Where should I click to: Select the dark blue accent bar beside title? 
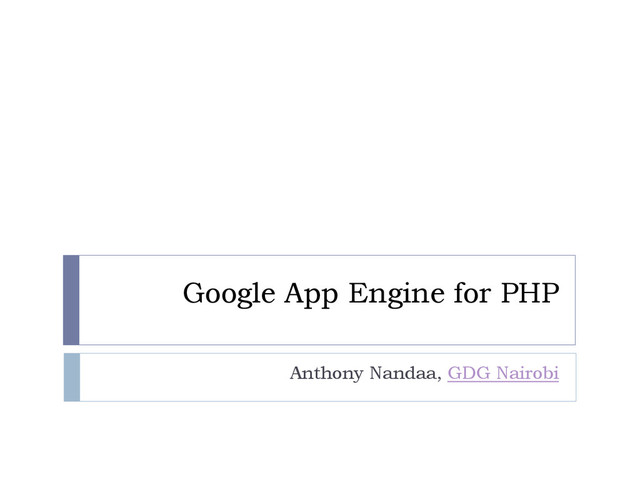pyautogui.click(x=71, y=300)
